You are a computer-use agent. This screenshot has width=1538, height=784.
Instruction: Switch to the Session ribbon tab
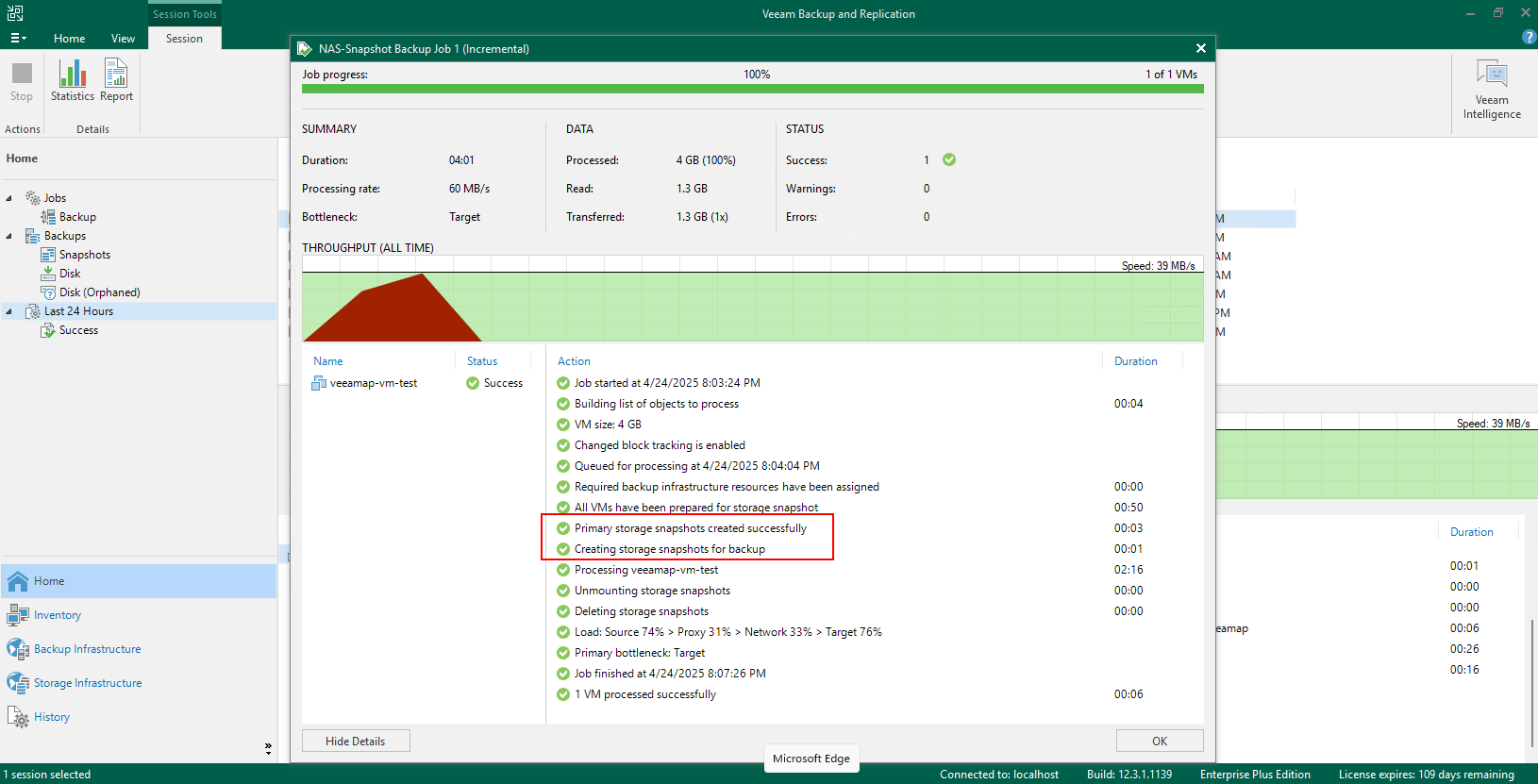pyautogui.click(x=184, y=39)
